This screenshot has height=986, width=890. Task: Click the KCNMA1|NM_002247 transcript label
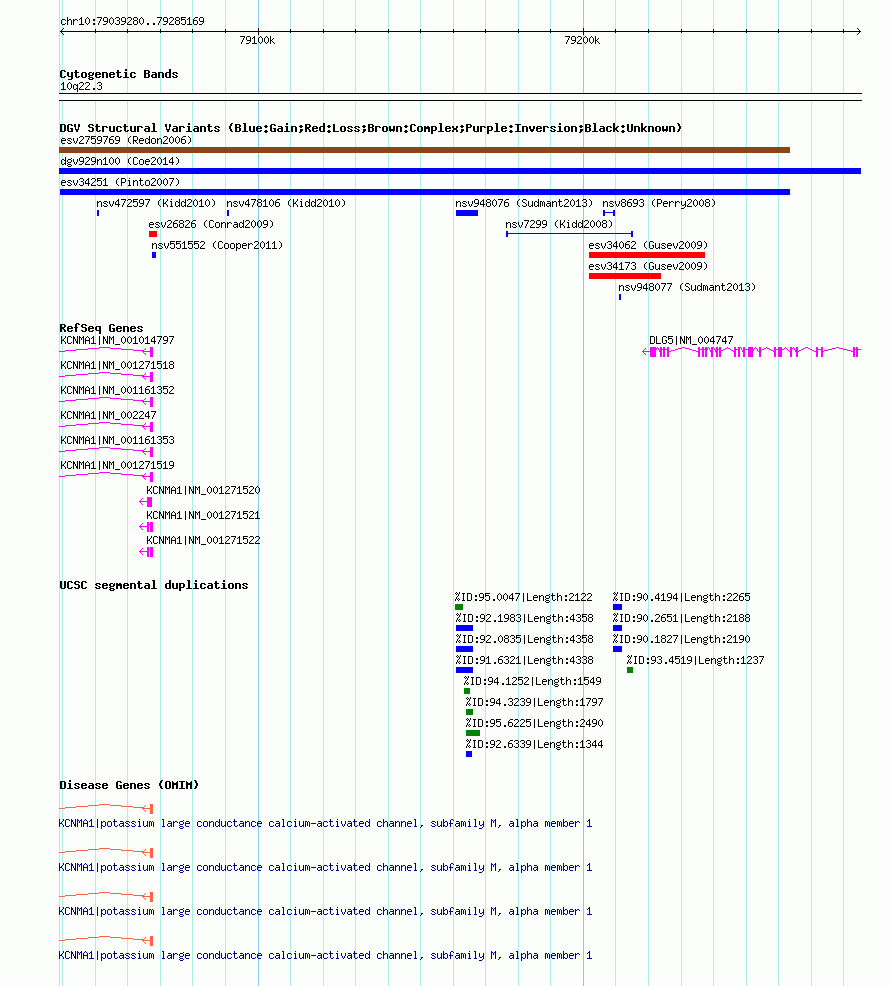[x=108, y=416]
